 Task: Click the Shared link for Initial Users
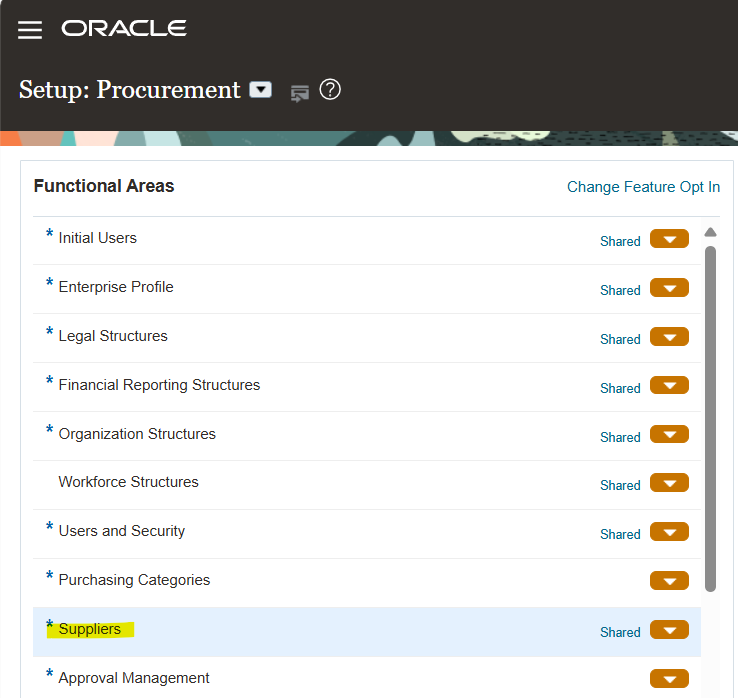[x=620, y=241]
